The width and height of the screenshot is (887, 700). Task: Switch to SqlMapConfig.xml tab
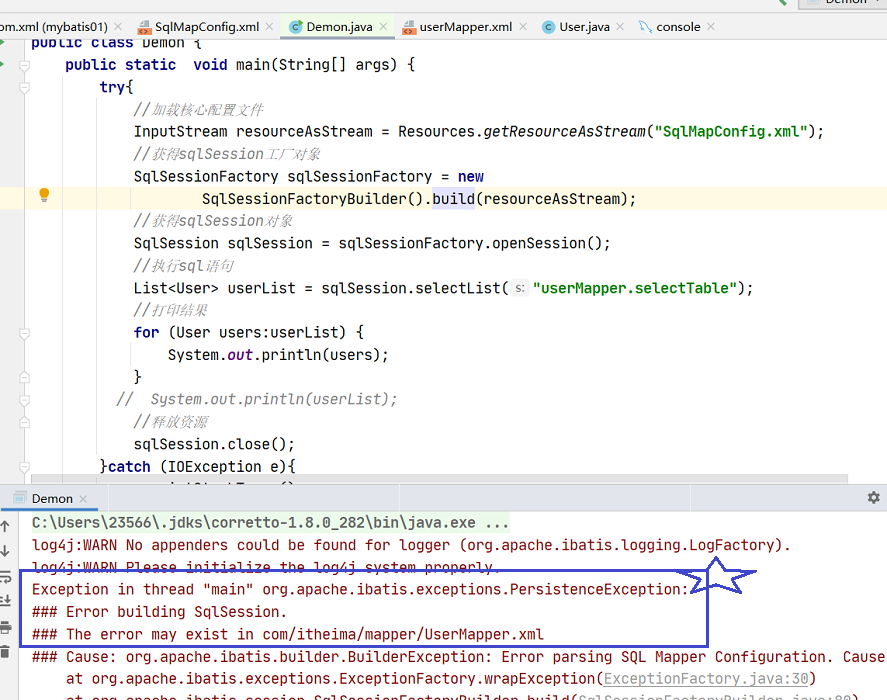(207, 27)
